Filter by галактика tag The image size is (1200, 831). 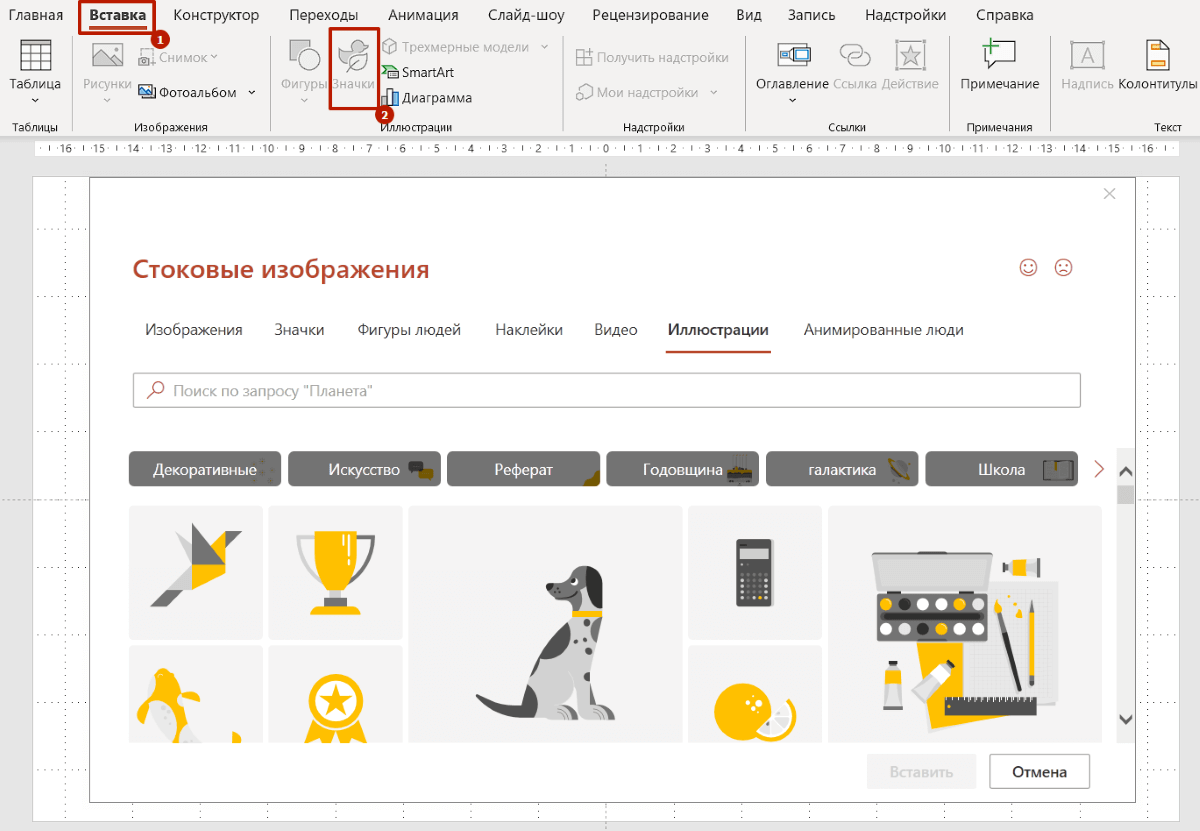(842, 469)
